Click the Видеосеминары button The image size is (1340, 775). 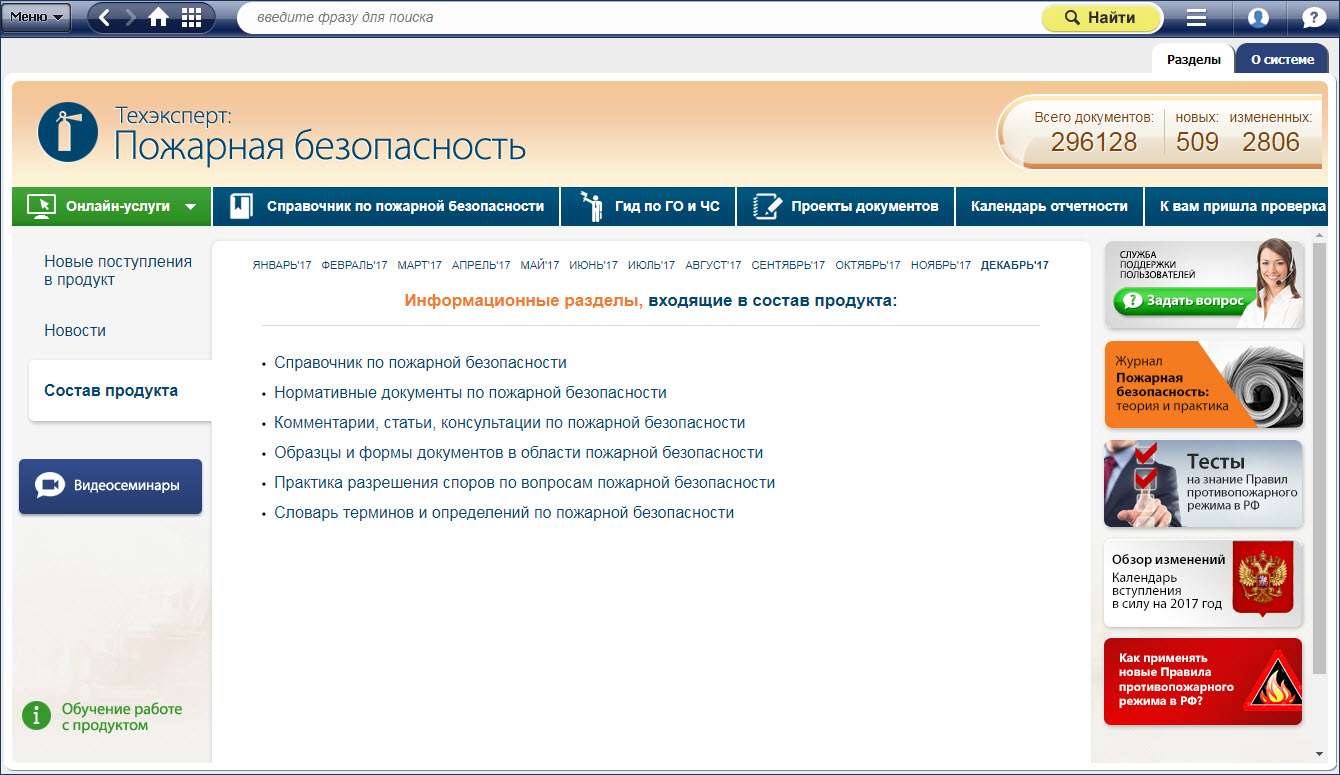pos(110,486)
